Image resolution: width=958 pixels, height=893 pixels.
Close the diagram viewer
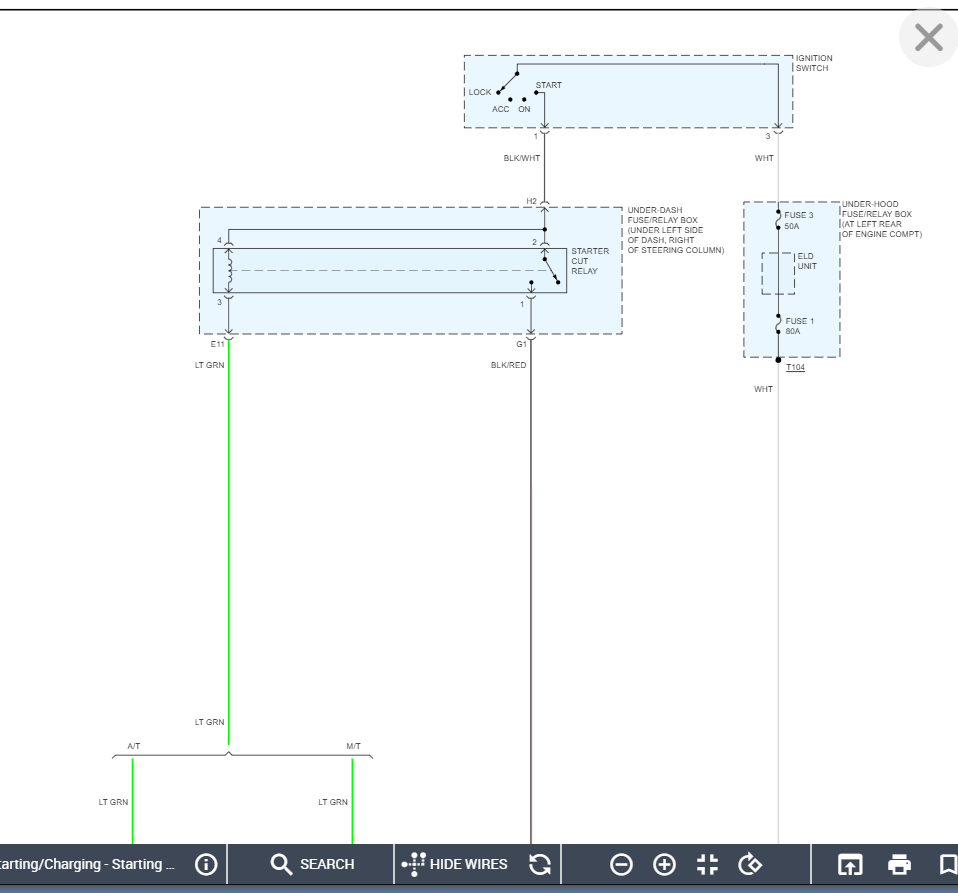coord(928,38)
